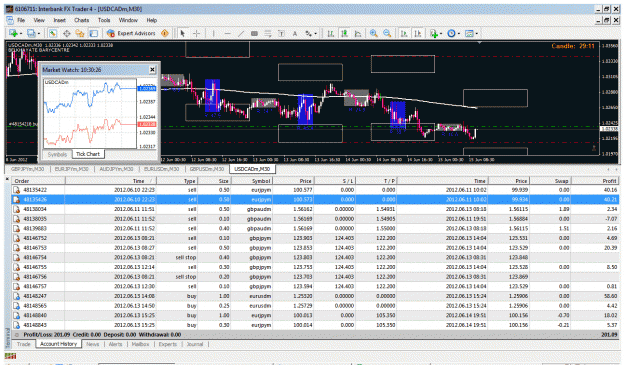
Task: Open the Navigator panel with star-folder icon
Action: tap(80, 33)
